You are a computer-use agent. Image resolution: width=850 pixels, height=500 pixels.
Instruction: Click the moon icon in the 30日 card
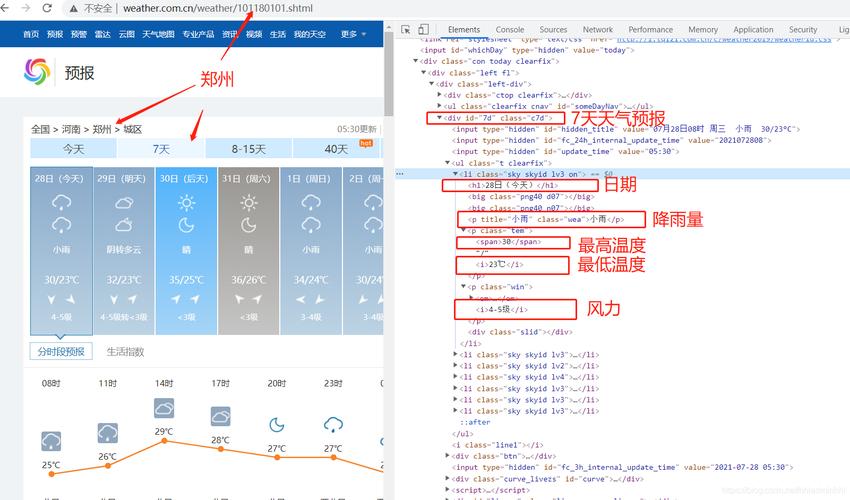pyautogui.click(x=186, y=225)
